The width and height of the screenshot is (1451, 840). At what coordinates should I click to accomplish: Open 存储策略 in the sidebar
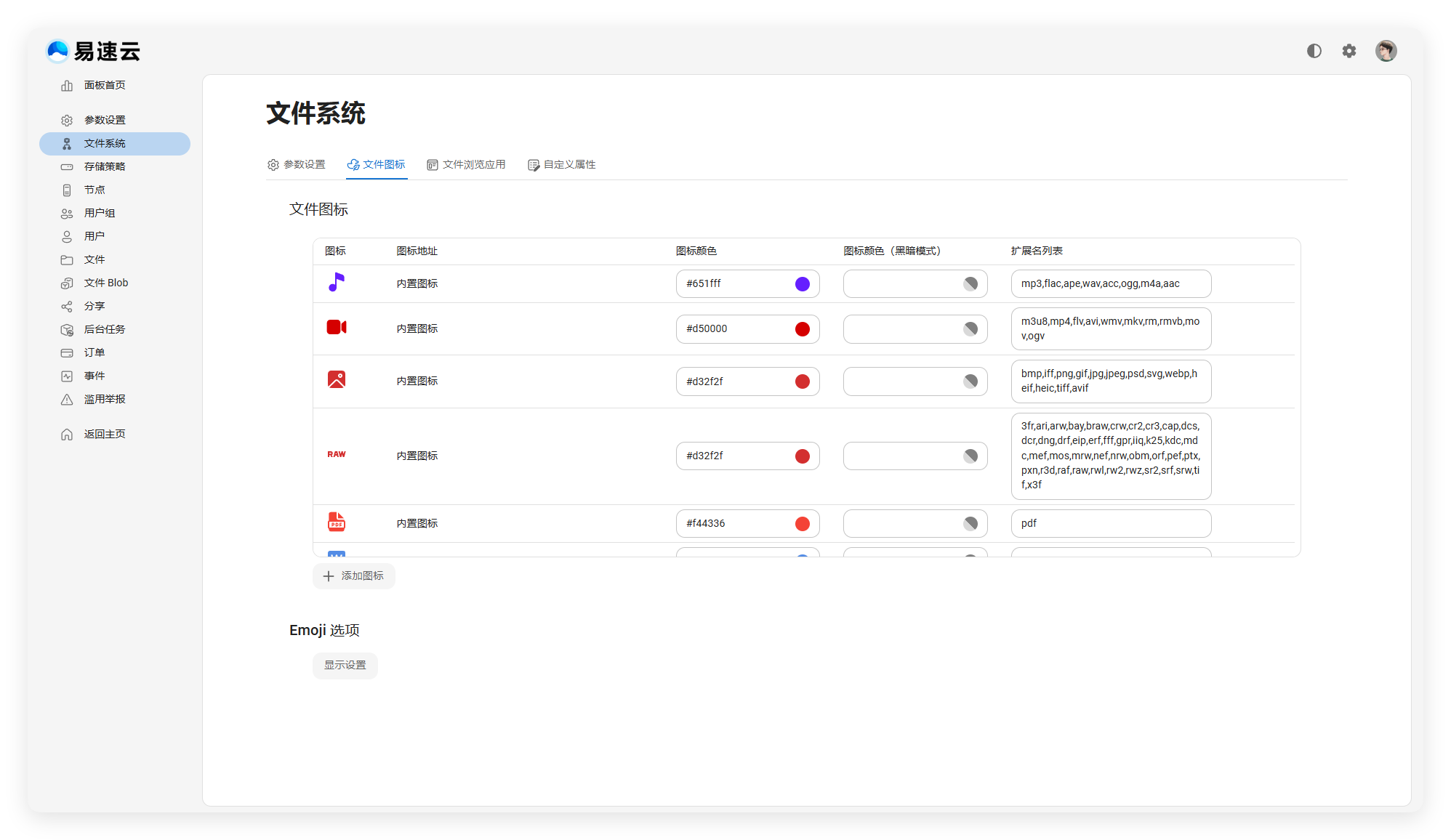(x=105, y=166)
